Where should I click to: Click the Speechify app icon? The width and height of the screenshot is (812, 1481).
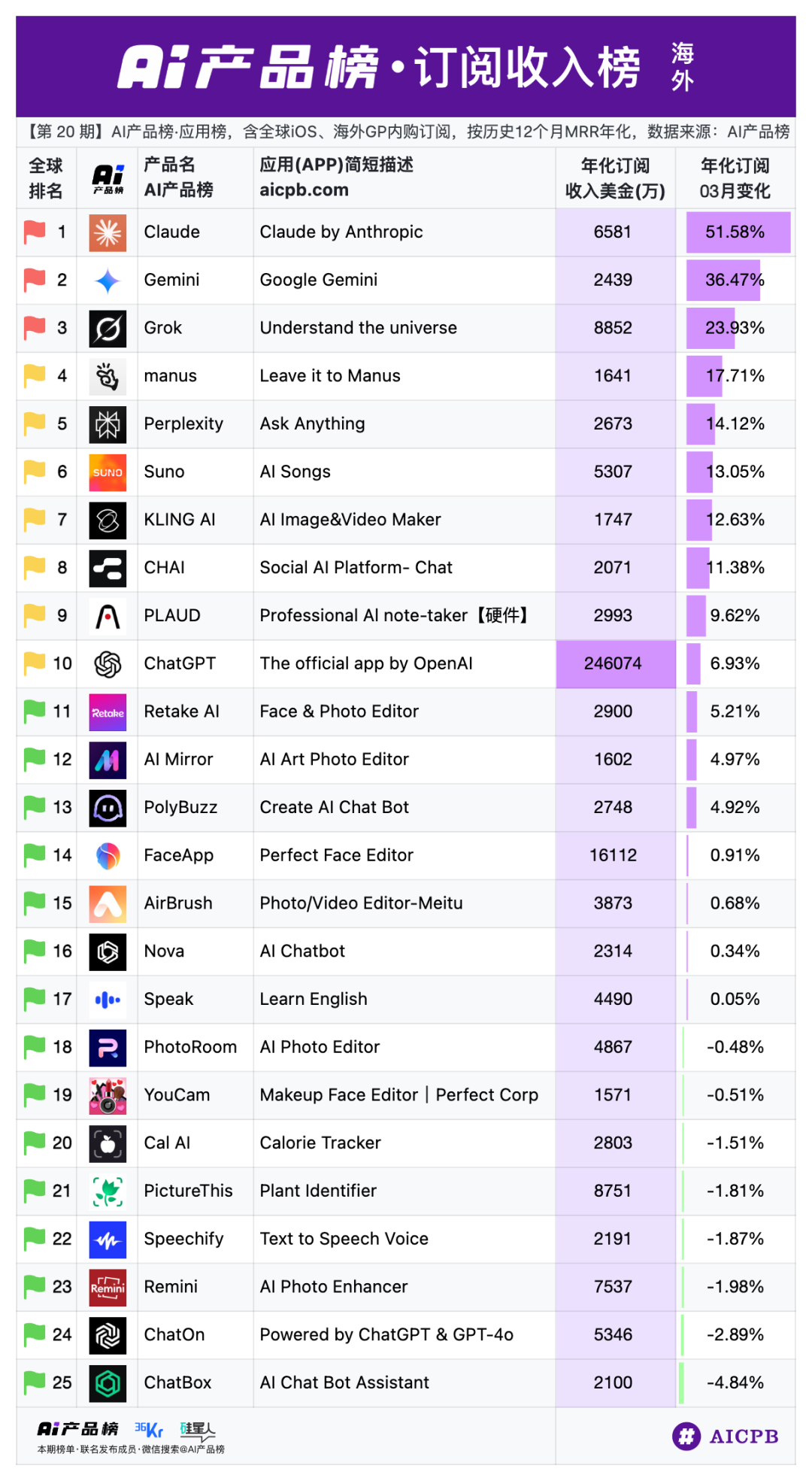tap(108, 1240)
